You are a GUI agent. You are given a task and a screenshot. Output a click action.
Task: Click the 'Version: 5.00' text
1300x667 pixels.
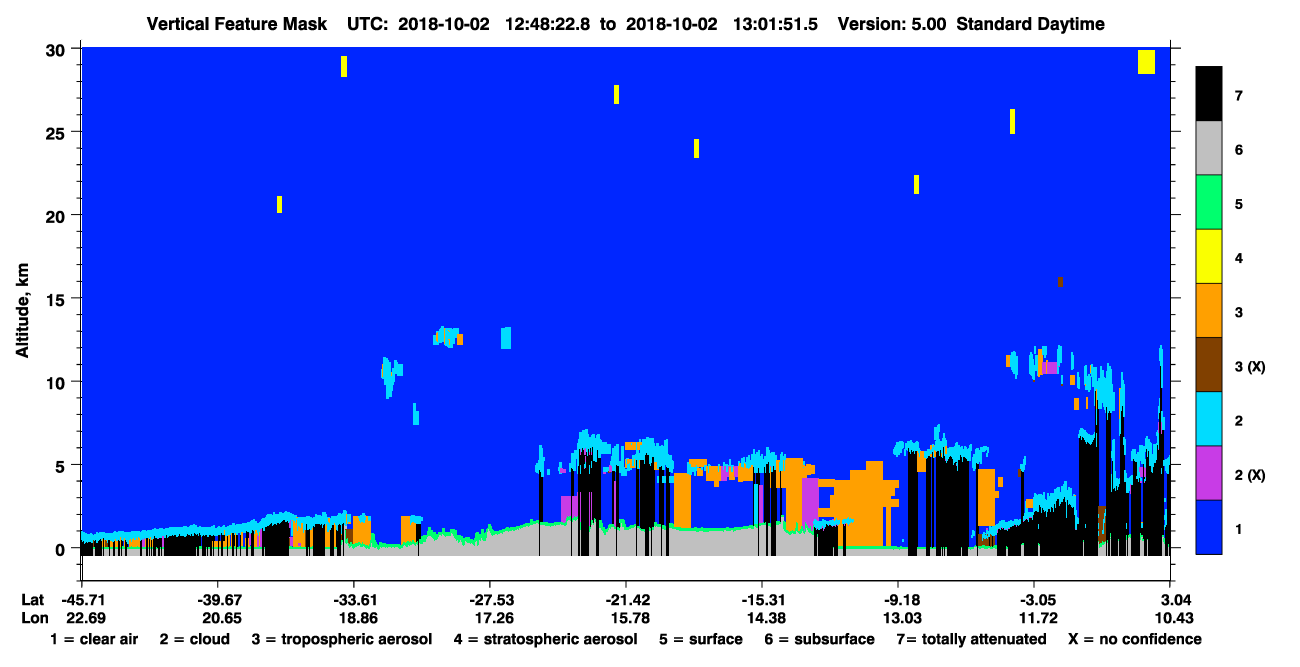tap(892, 24)
